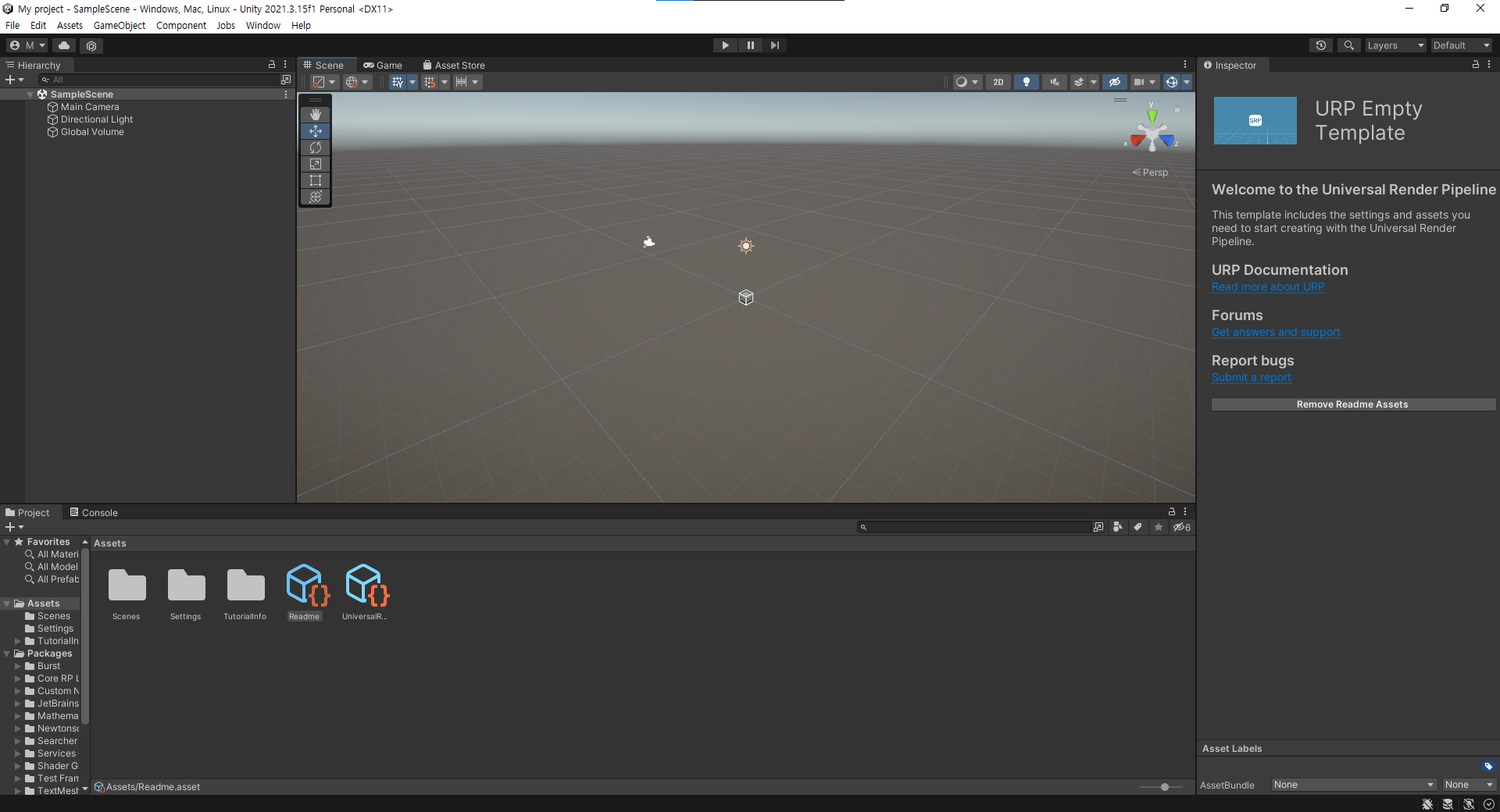The image size is (1500, 812).
Task: Switch to the Asset Store tab
Action: coord(454,65)
